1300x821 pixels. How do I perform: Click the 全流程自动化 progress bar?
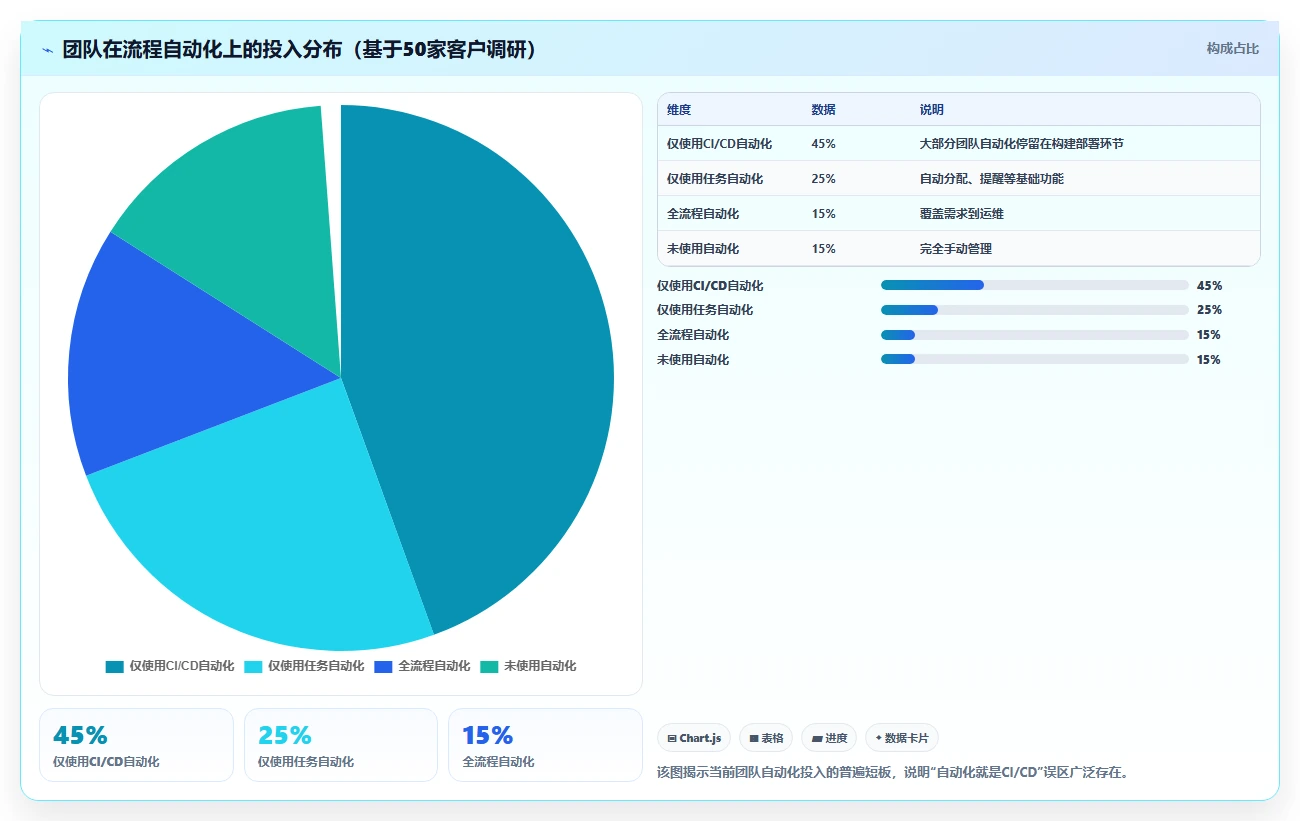[1034, 335]
